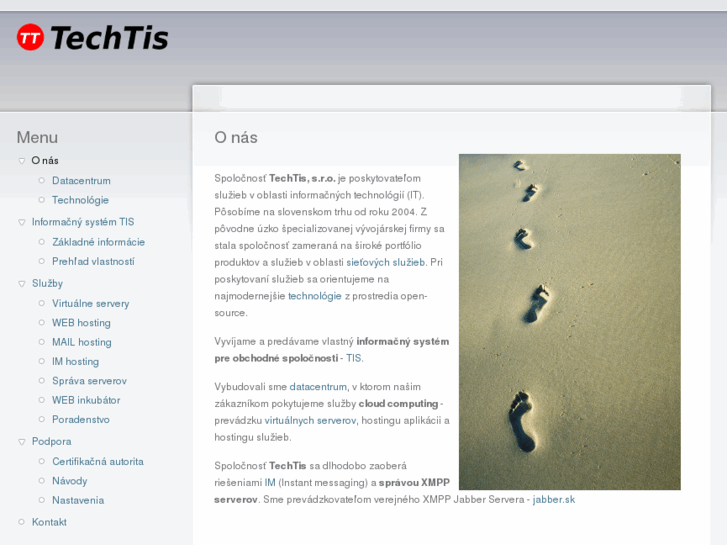Follow the sieťových služieb link
This screenshot has height=545, width=727.
pyautogui.click(x=386, y=263)
